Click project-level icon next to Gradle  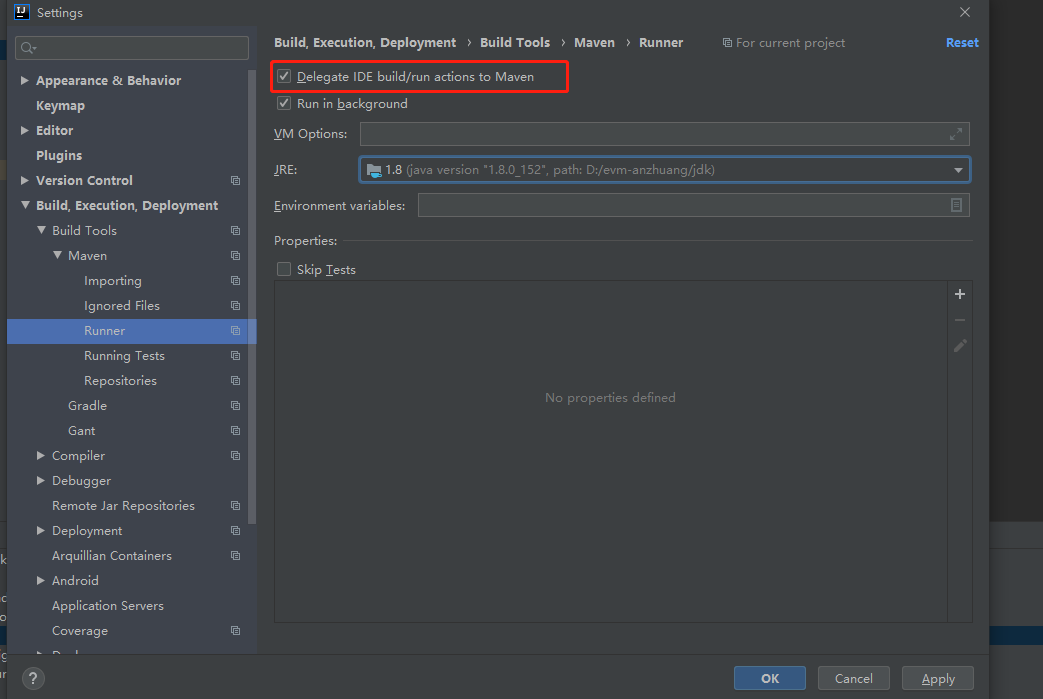[235, 406]
